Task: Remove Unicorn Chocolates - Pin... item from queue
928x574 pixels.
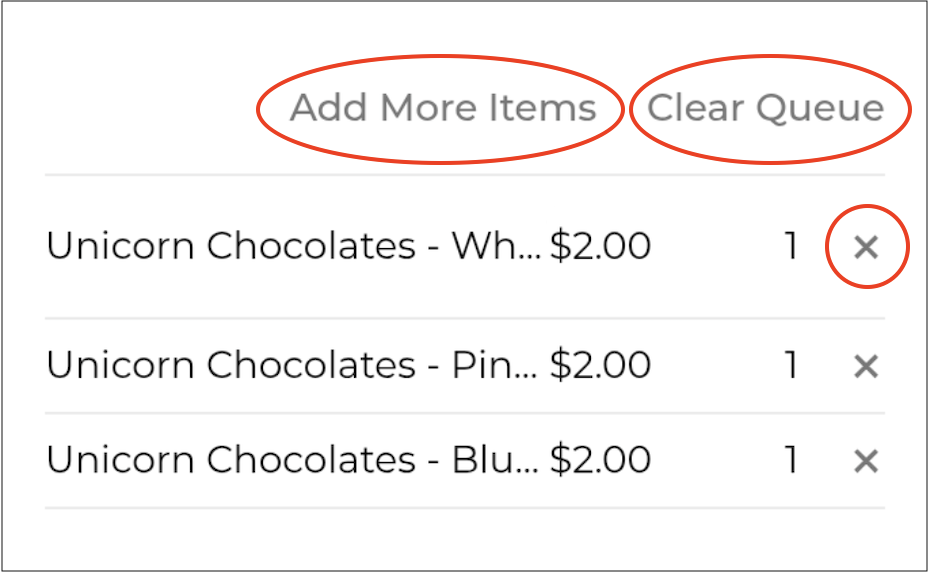Action: (866, 367)
